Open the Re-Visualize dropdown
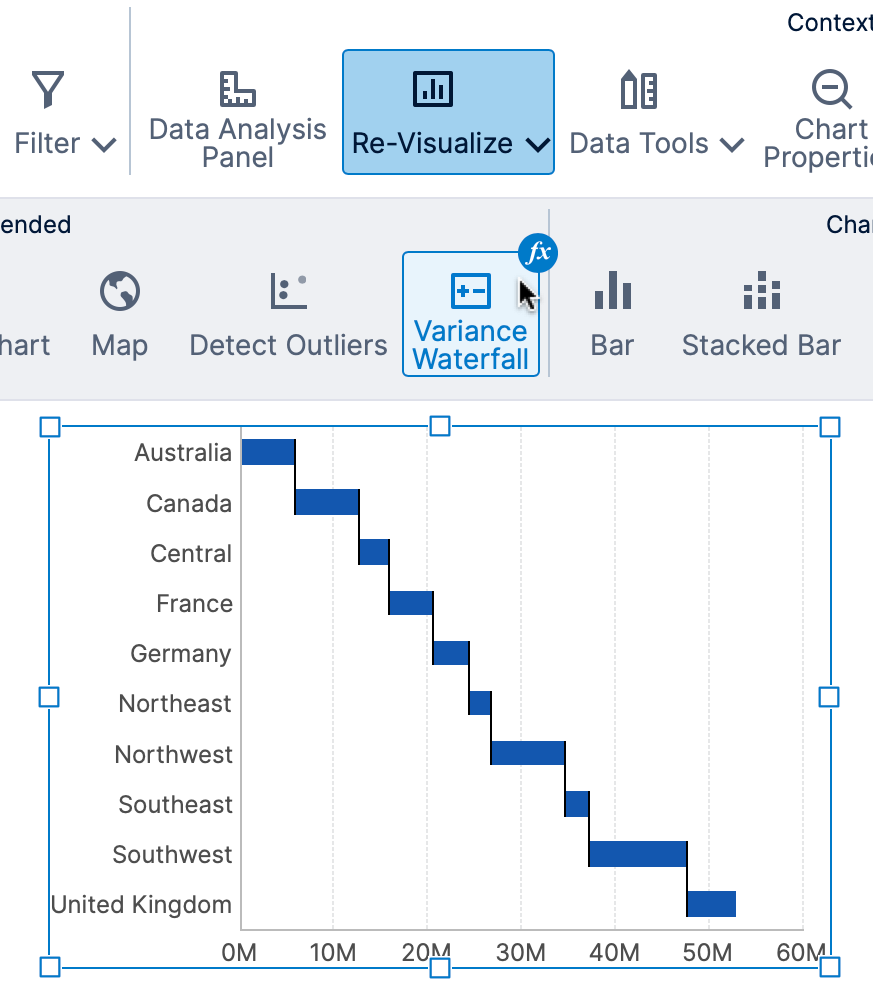Screen dimensions: 873x1005 [538, 145]
